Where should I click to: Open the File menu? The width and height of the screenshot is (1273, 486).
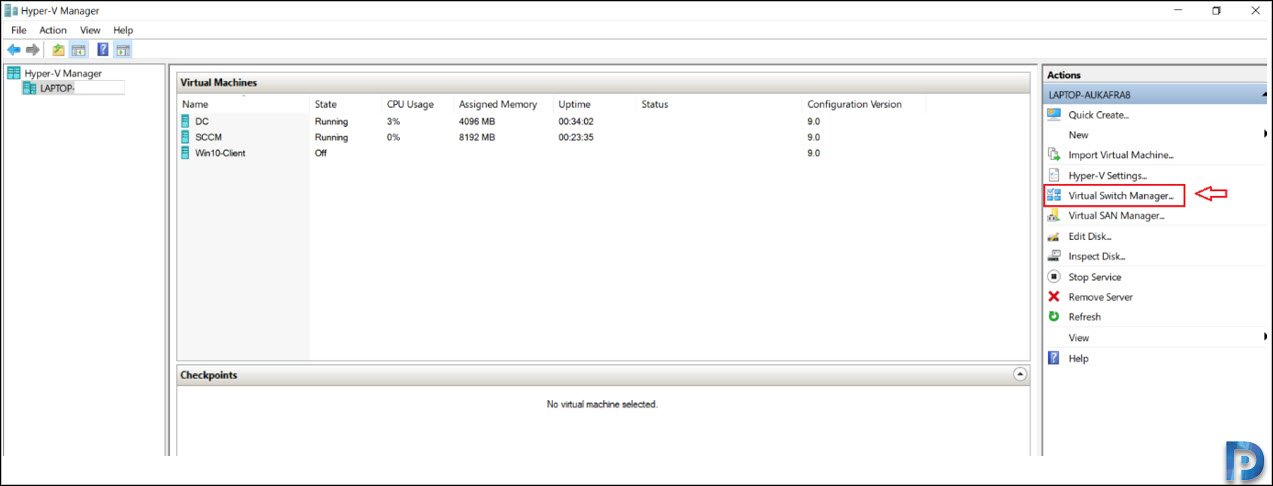pos(19,30)
